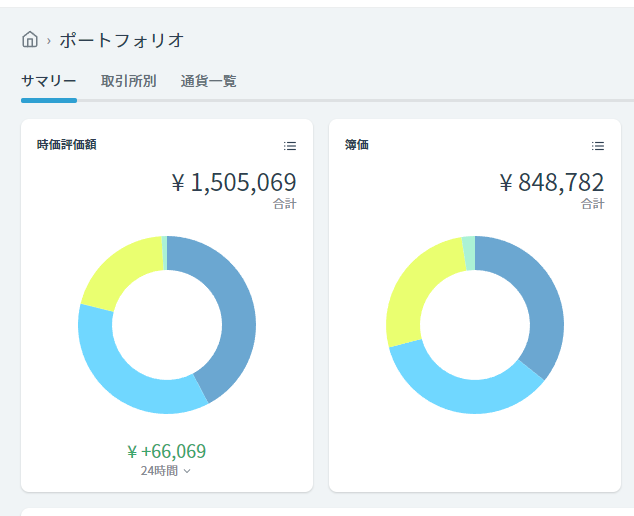Click the ¥ 1,505,069 total value
This screenshot has width=634, height=516.
[234, 182]
